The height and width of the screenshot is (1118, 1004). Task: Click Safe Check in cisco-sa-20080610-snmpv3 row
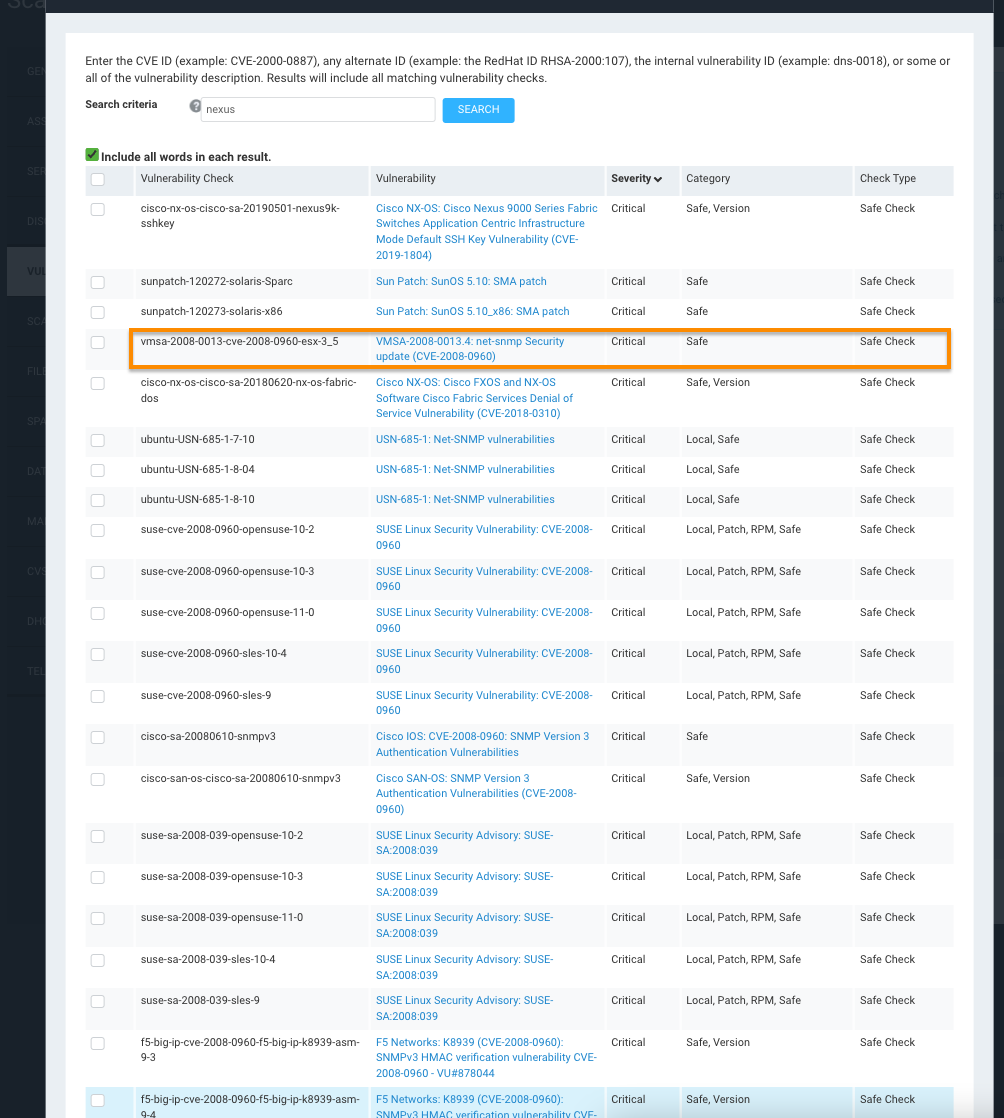(x=887, y=737)
